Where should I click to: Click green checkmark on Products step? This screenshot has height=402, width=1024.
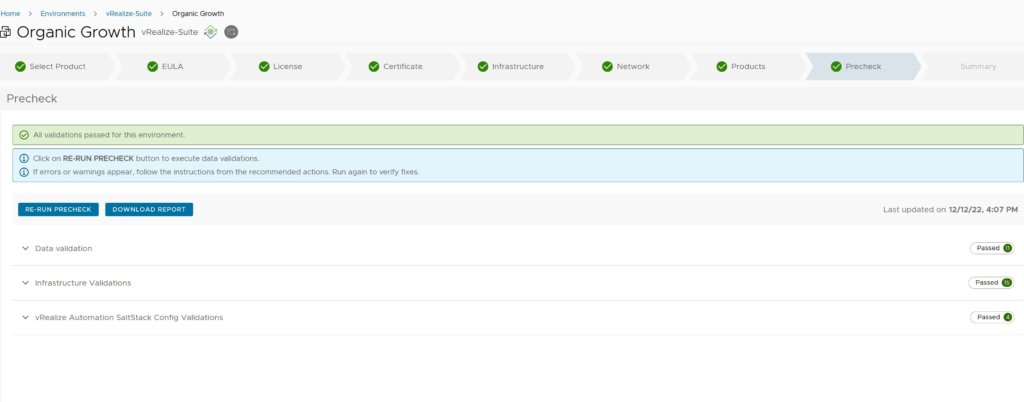(722, 67)
